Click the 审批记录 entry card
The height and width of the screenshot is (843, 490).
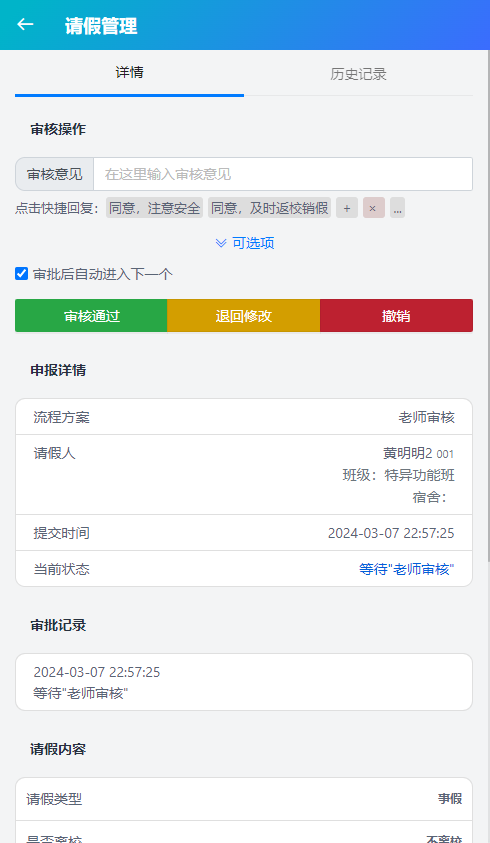pos(244,682)
